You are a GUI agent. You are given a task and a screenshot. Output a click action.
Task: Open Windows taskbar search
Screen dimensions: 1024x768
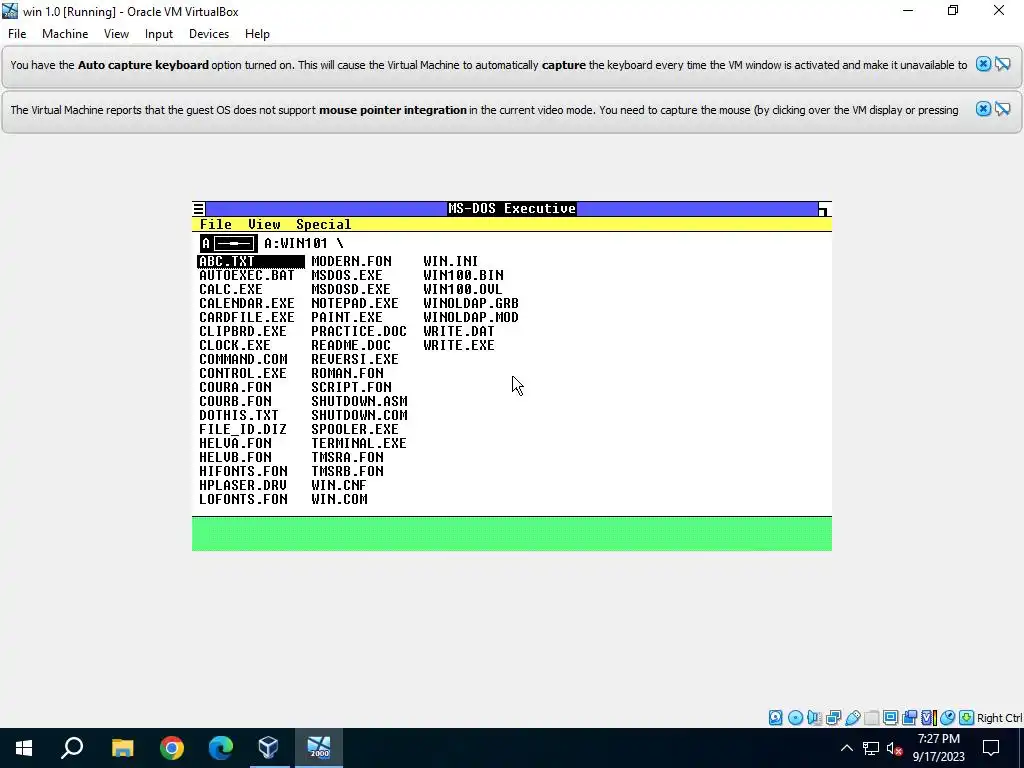(72, 748)
